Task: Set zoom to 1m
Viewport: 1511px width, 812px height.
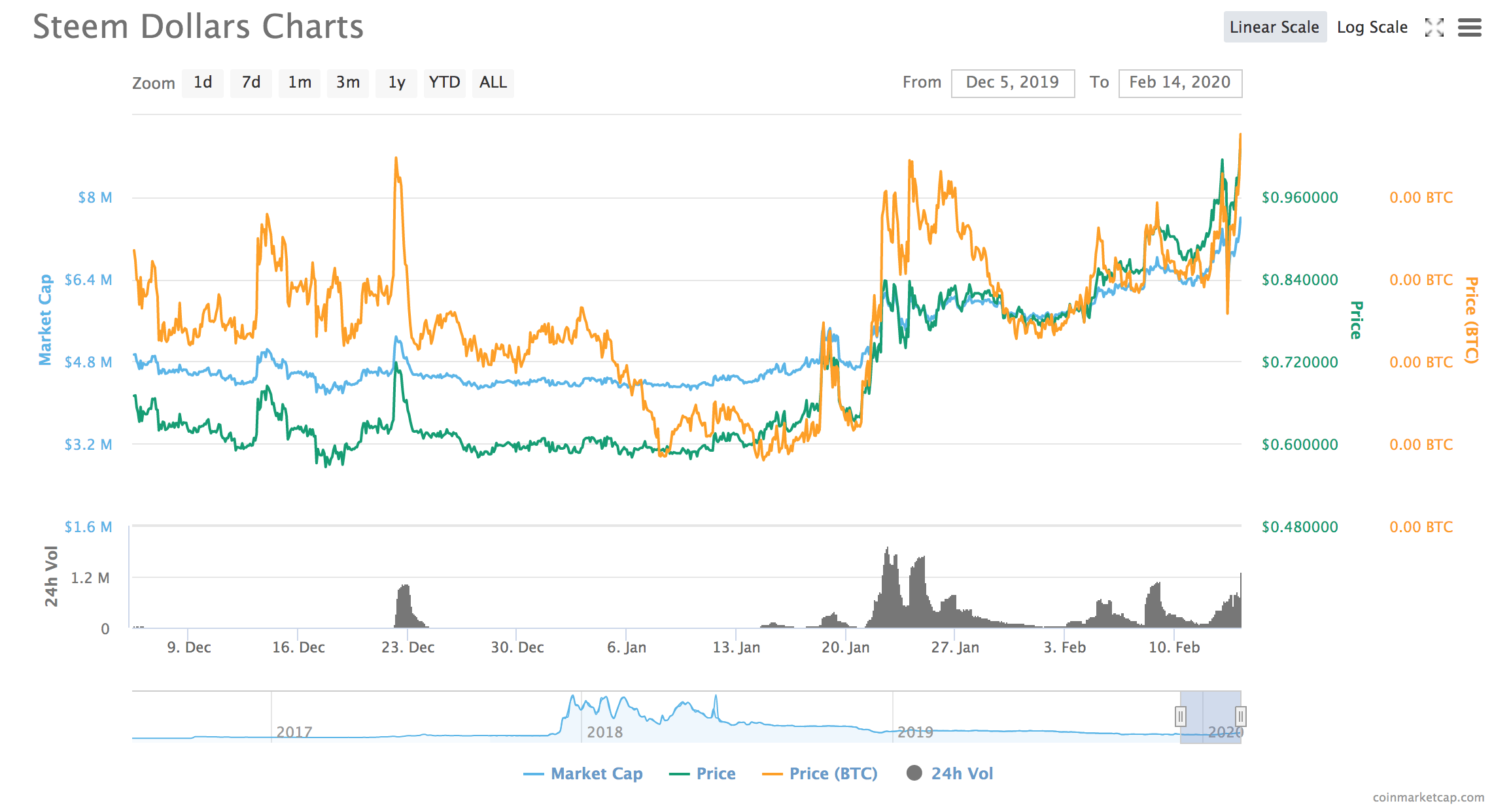Action: tap(300, 82)
